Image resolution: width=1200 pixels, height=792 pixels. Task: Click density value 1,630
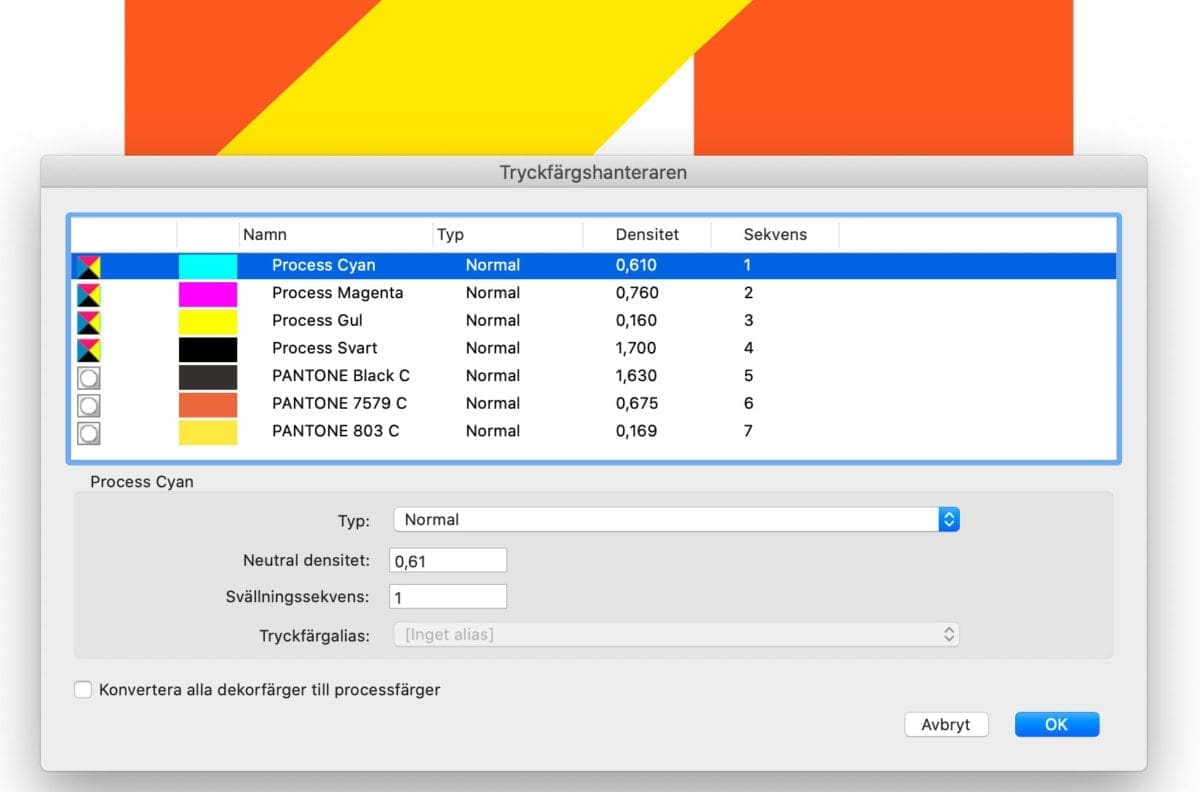click(636, 376)
